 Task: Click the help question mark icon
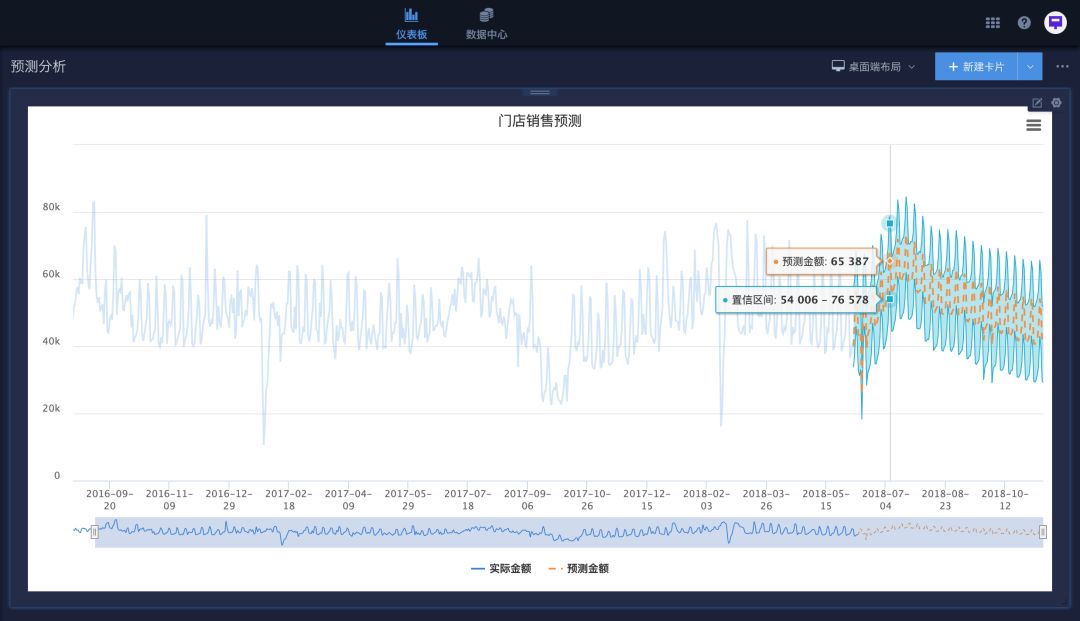1024,23
